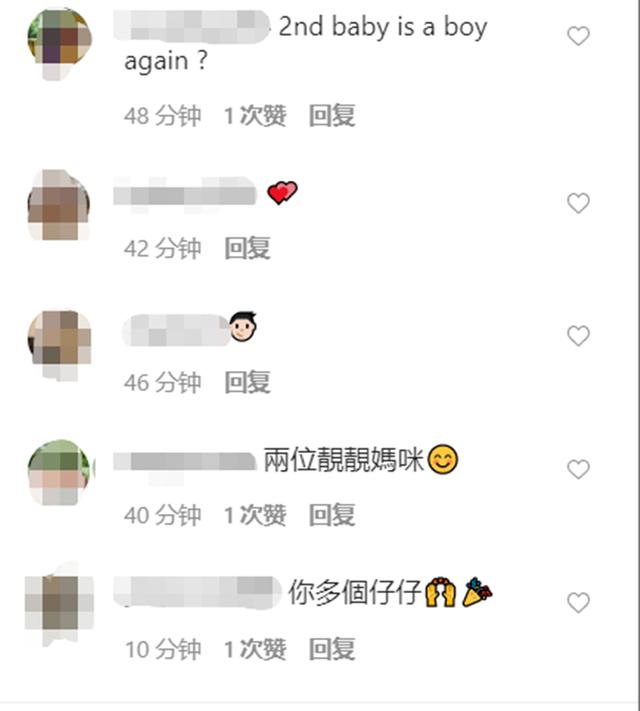This screenshot has height=711, width=640.
Task: Open username of the 你多個仔仔 commenter
Action: coord(198,592)
